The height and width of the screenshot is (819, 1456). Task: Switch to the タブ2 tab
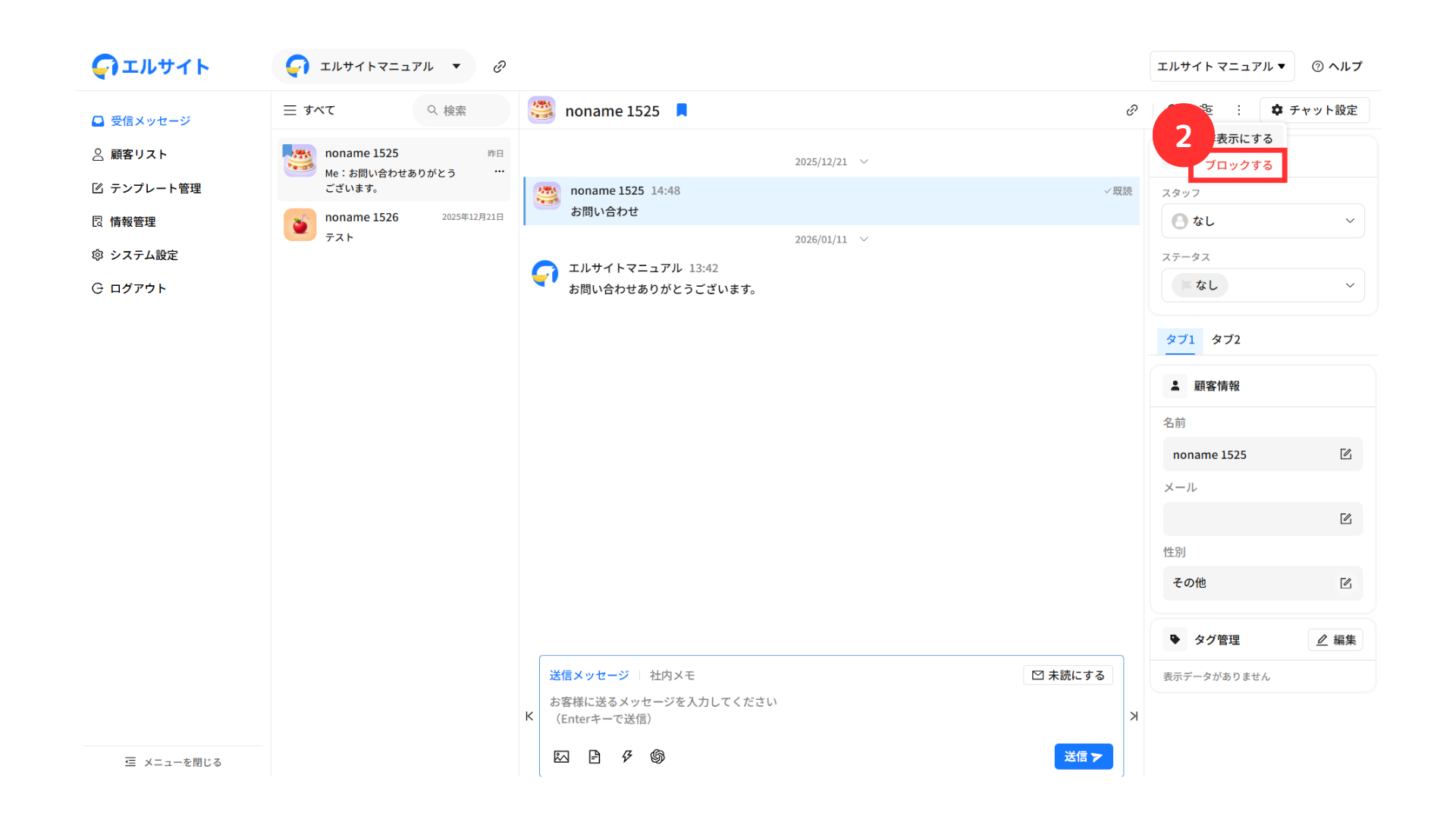tap(1225, 339)
